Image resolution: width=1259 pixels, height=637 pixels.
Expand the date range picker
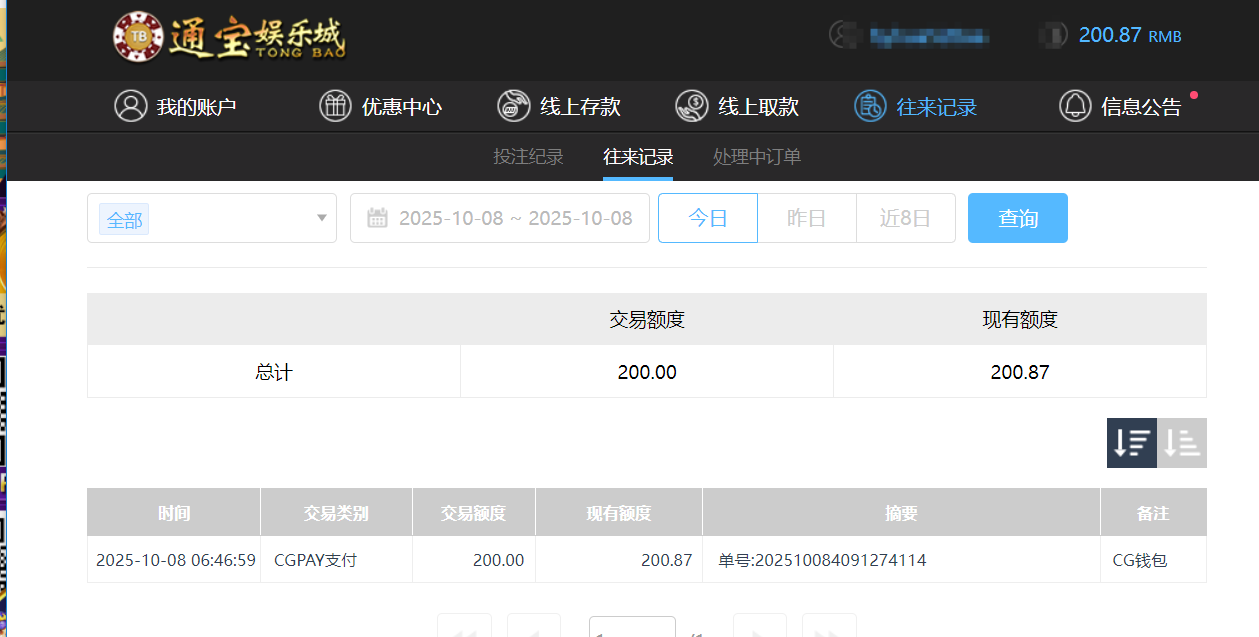(500, 217)
